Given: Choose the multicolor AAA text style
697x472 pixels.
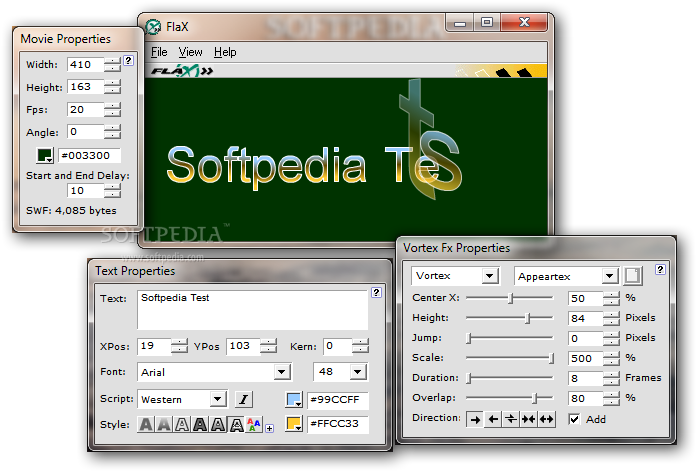Looking at the screenshot, I should [254, 424].
